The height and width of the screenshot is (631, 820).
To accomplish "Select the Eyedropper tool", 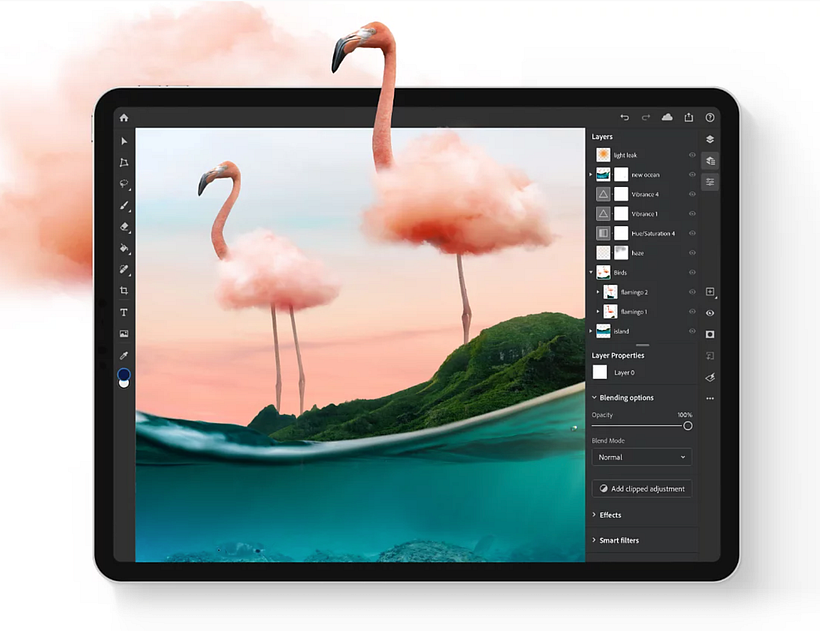I will (124, 355).
